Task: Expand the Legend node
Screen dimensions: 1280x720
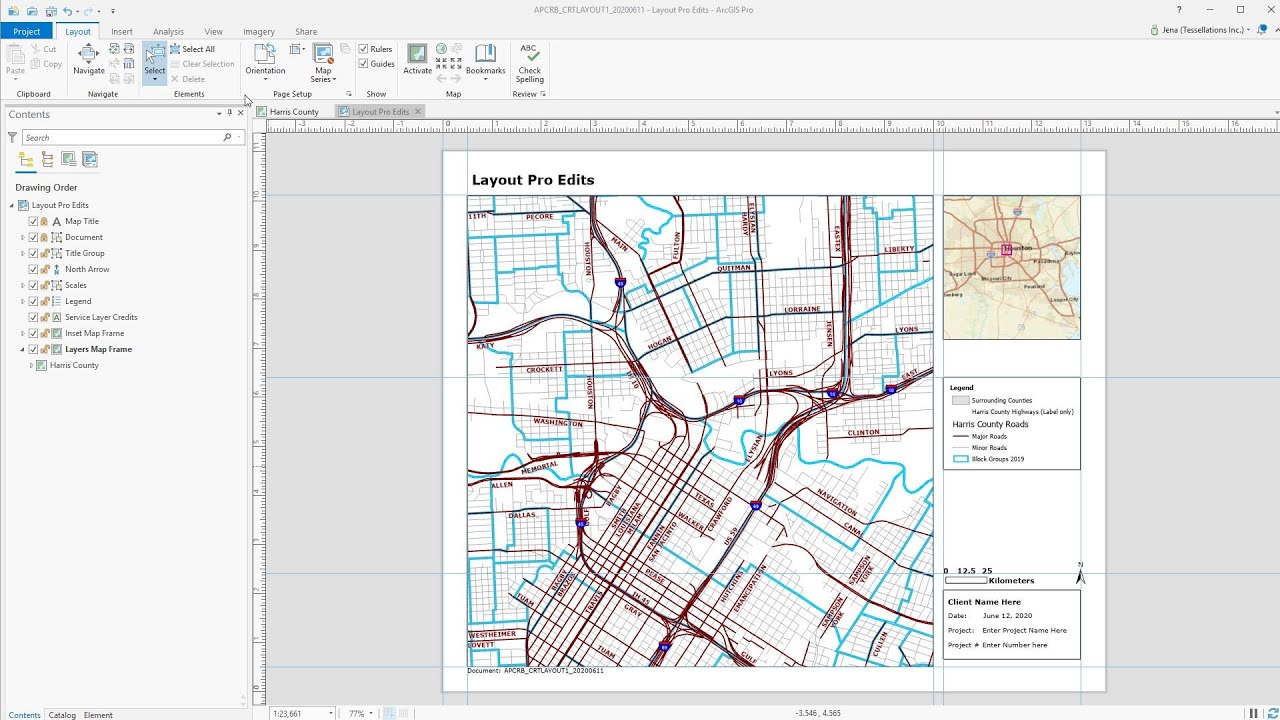Action: (23, 301)
